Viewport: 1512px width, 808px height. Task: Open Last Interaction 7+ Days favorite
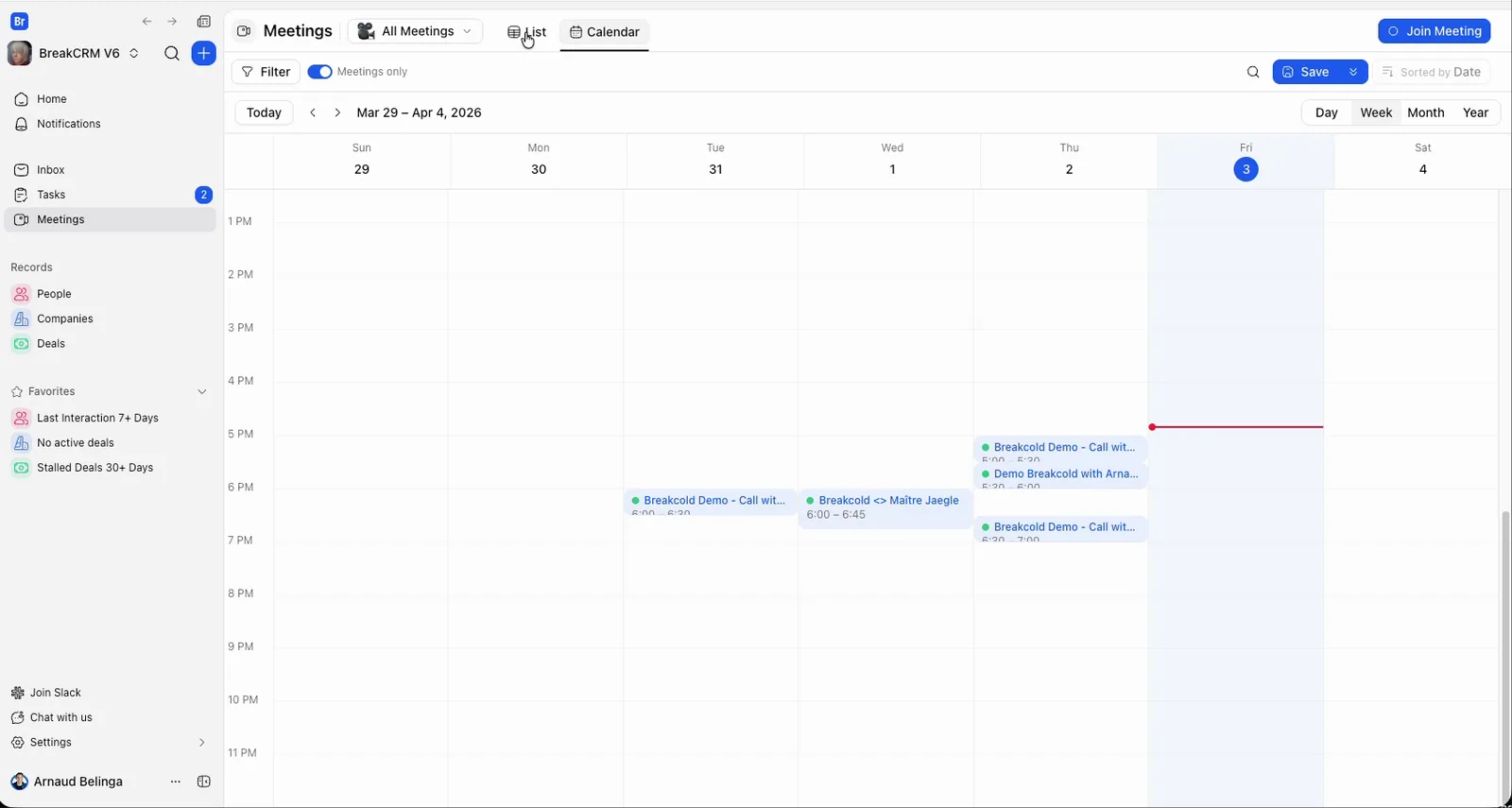(x=111, y=418)
